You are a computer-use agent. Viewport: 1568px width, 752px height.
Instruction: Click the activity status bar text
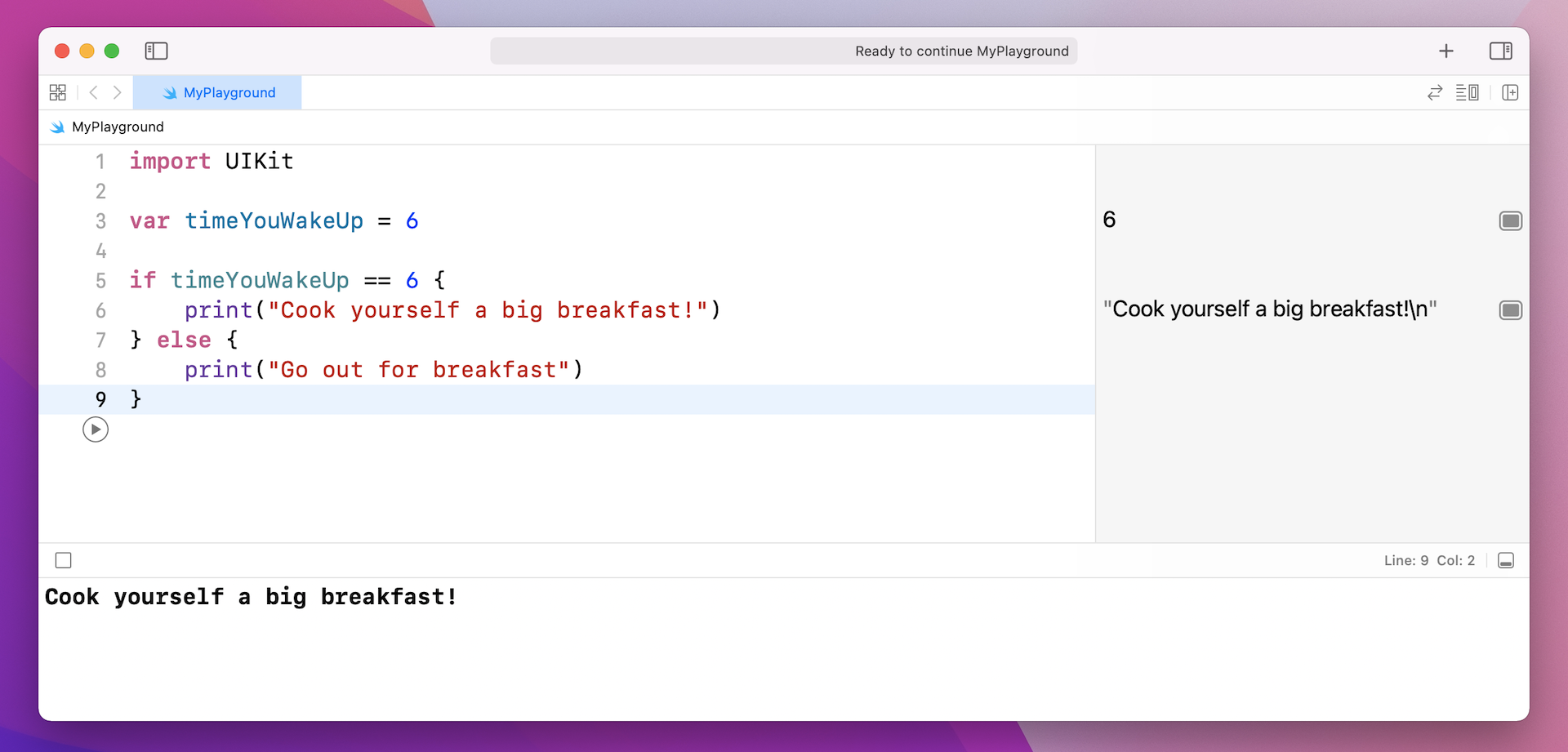click(960, 51)
